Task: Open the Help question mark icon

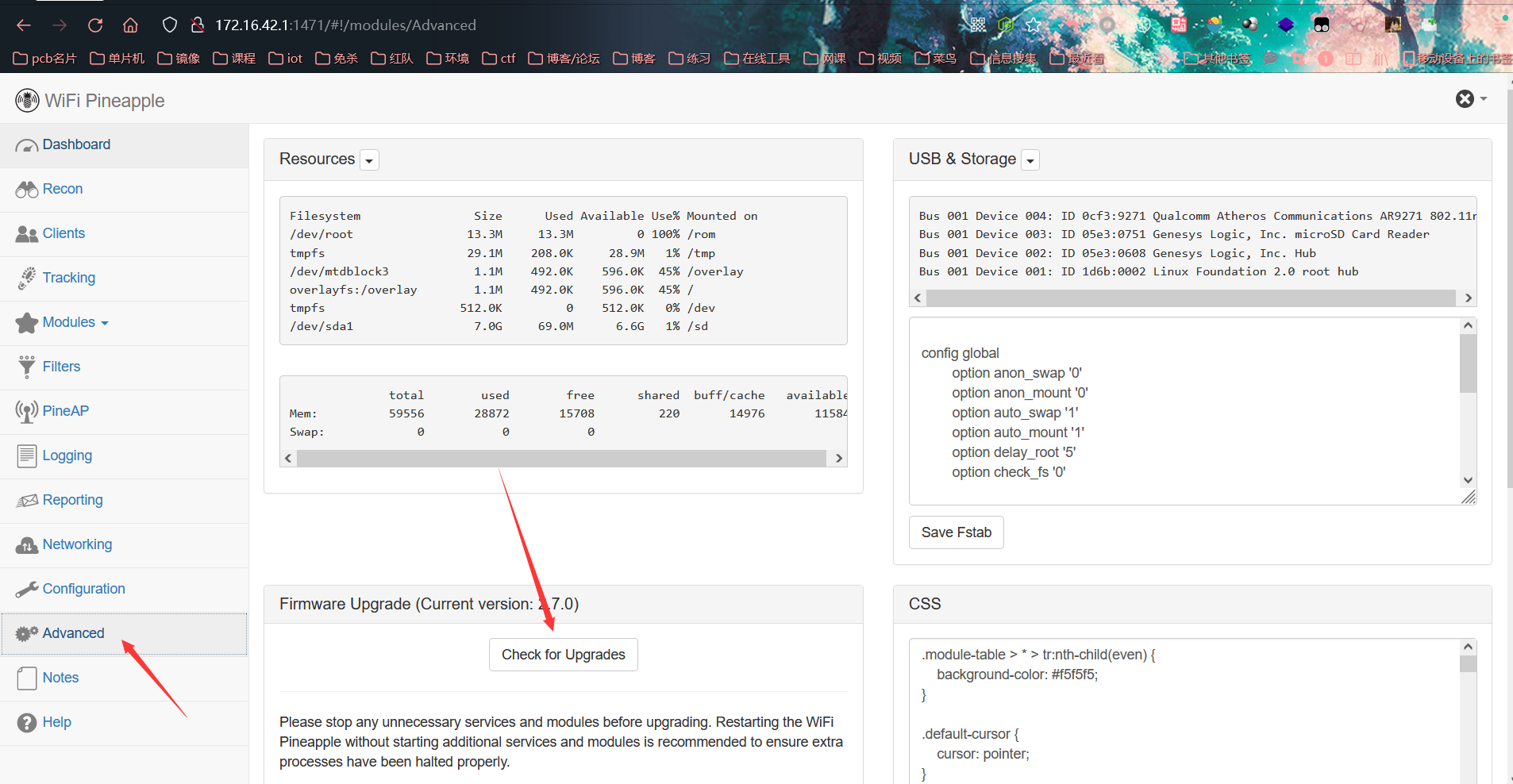Action: coord(26,723)
